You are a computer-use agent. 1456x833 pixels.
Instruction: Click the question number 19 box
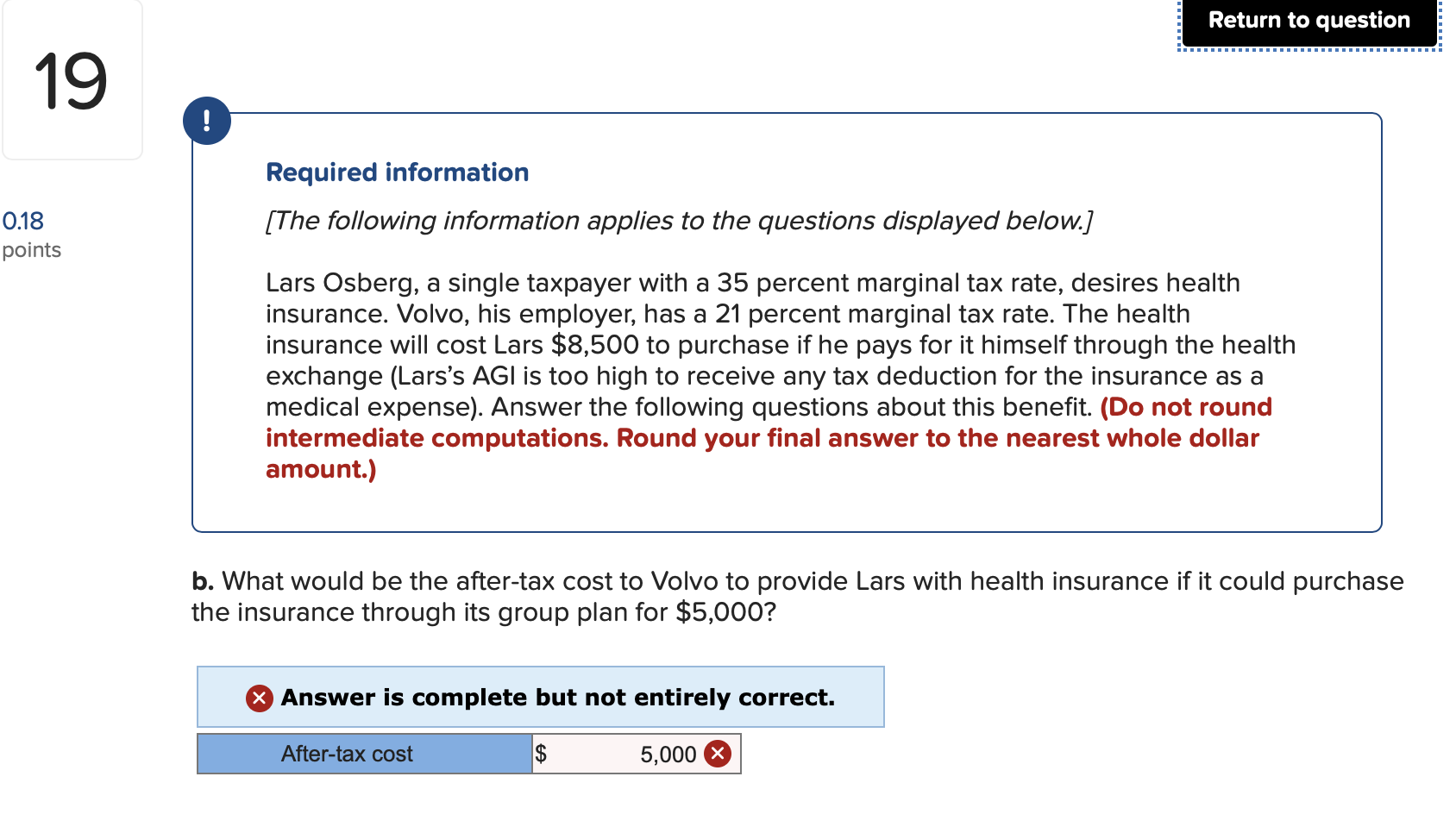(x=71, y=79)
